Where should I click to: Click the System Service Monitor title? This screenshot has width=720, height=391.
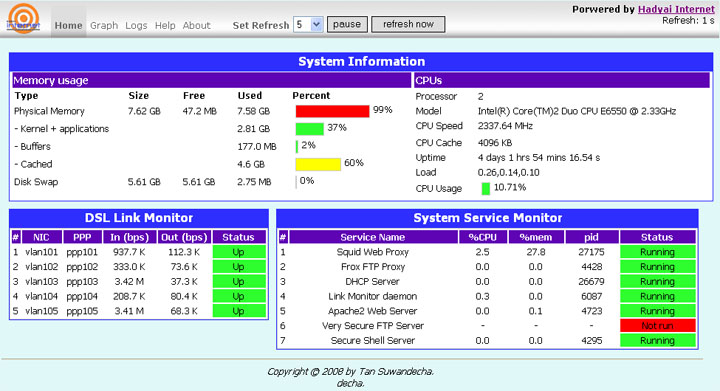(487, 218)
